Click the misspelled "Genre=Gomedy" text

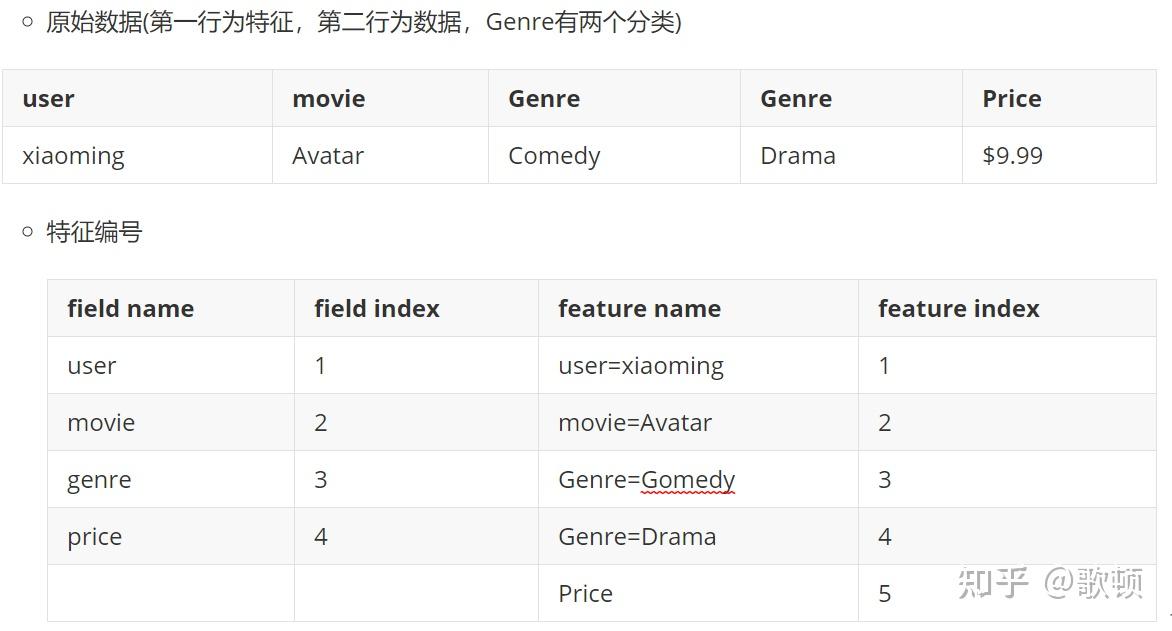[x=646, y=480]
